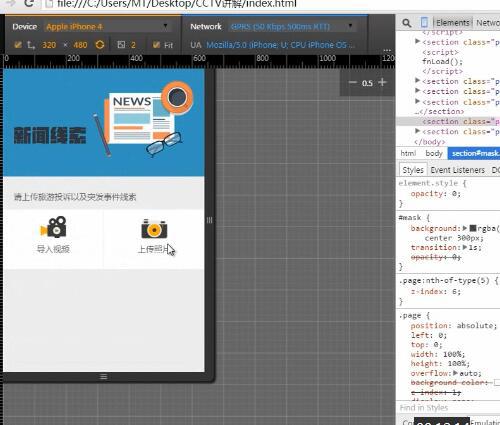The image size is (500, 425).
Task: Click the background rgba color swatch
Action: [473, 228]
